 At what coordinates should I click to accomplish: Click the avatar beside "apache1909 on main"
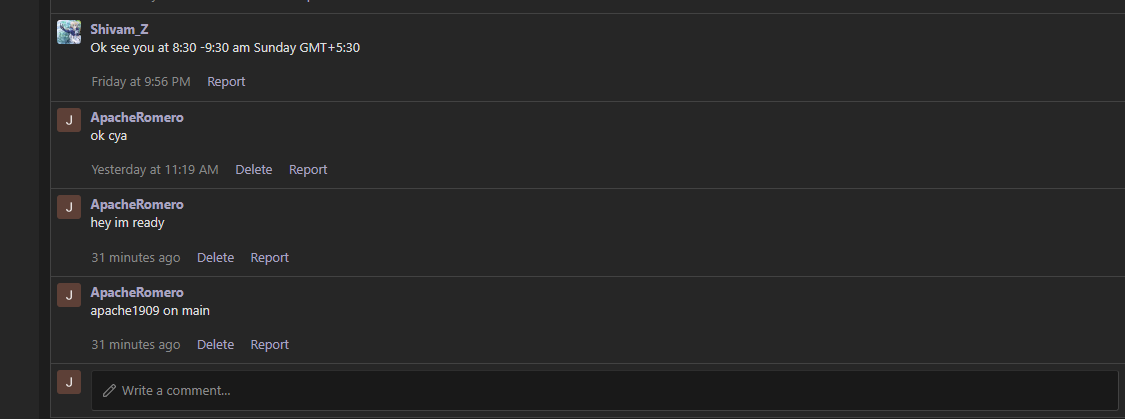tap(69, 295)
